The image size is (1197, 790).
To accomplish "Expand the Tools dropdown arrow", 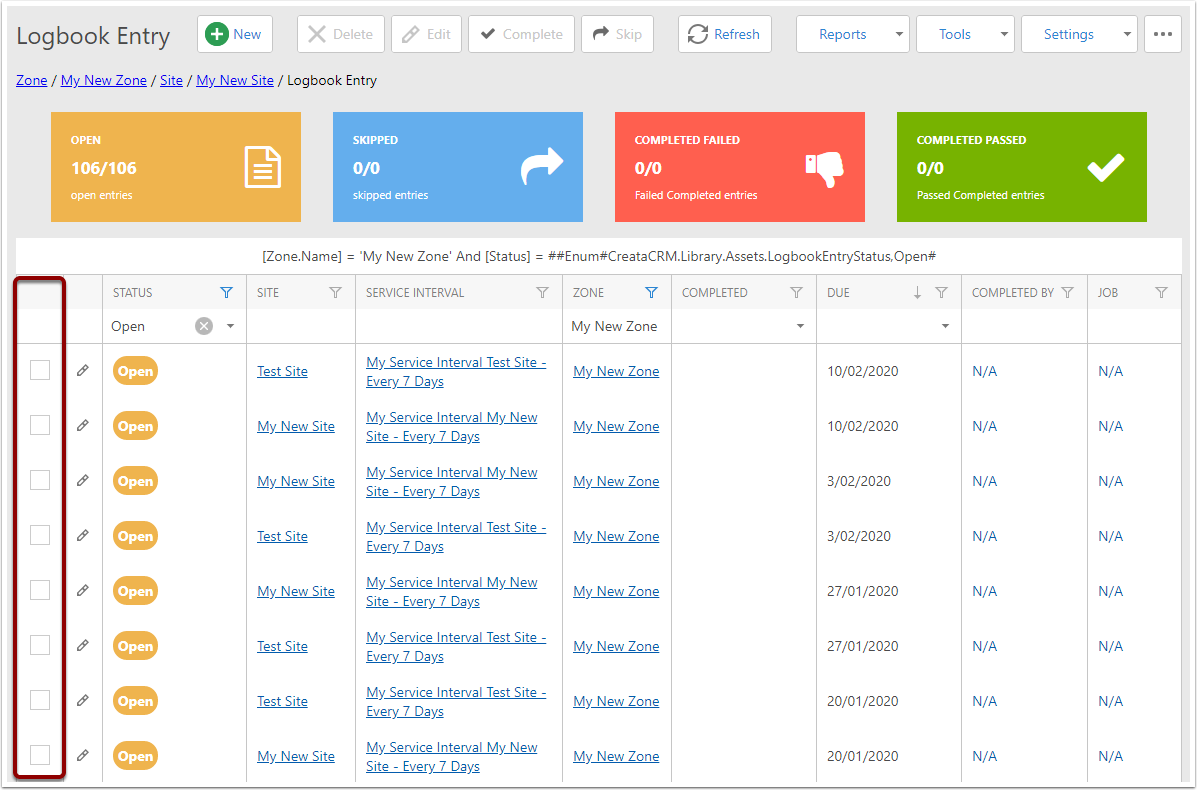I will (1004, 34).
